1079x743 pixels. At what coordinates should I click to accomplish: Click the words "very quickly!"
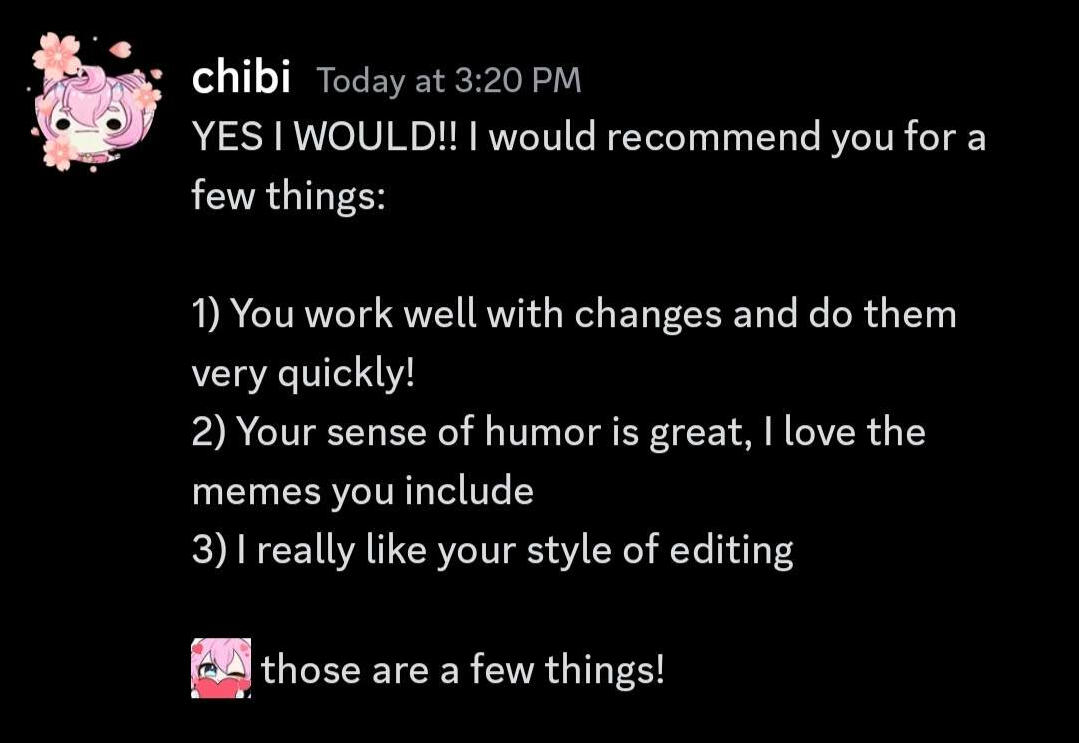302,374
